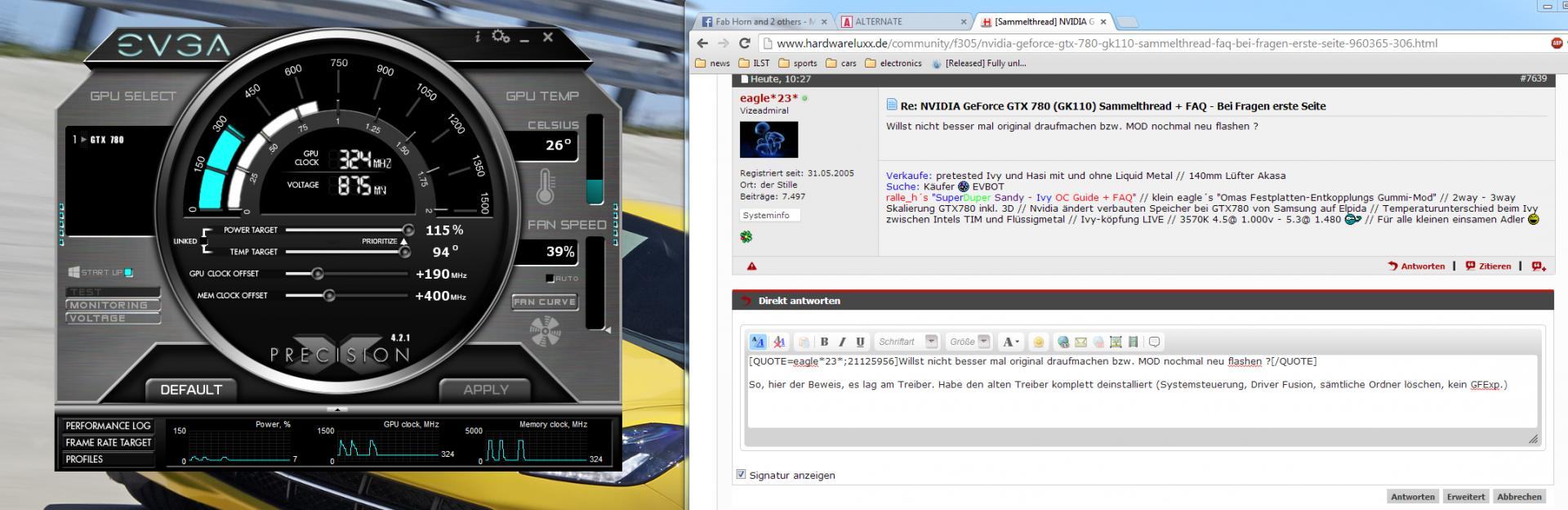Viewport: 1568px width, 510px height.
Task: Click the Linked bracket between power and temp targets
Action: [207, 241]
